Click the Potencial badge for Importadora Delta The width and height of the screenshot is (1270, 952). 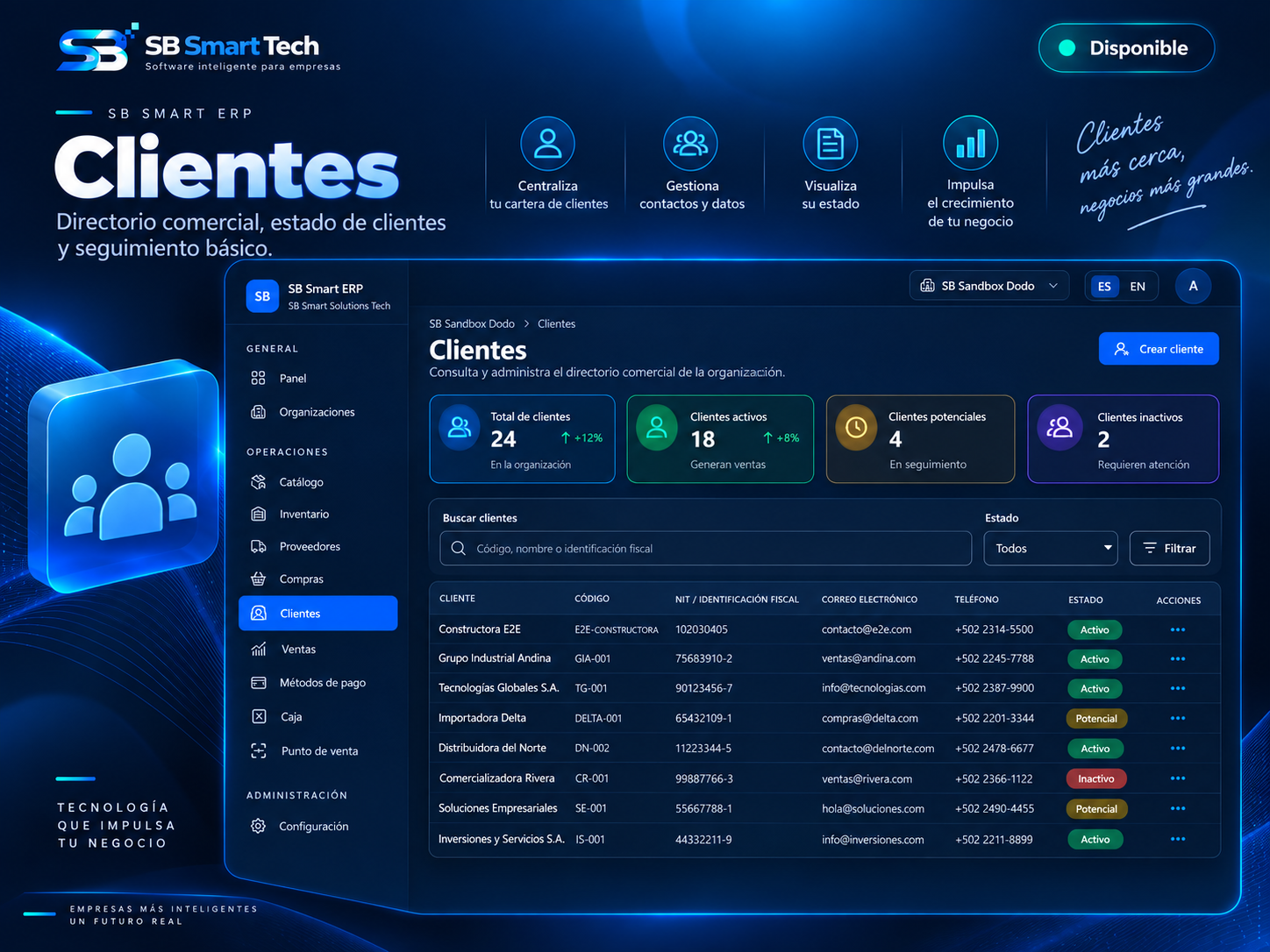pyautogui.click(x=1096, y=718)
